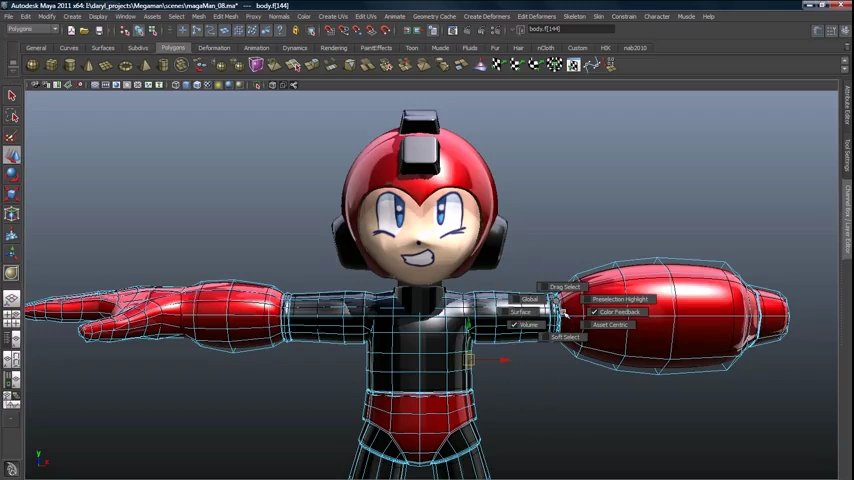
Task: Create a polygon sphere from shelf
Action: pos(33,65)
